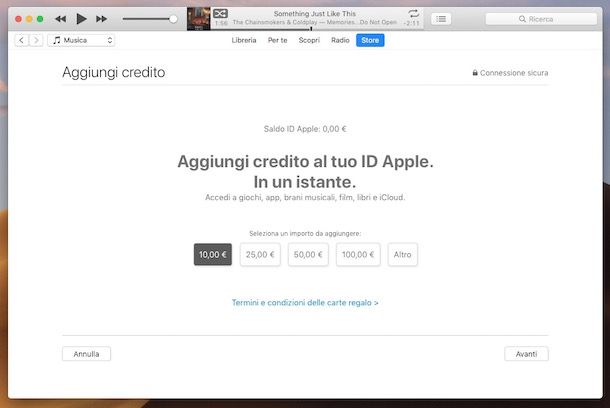Focus the Ricerca search field
610x408 pixels.
pyautogui.click(x=541, y=19)
